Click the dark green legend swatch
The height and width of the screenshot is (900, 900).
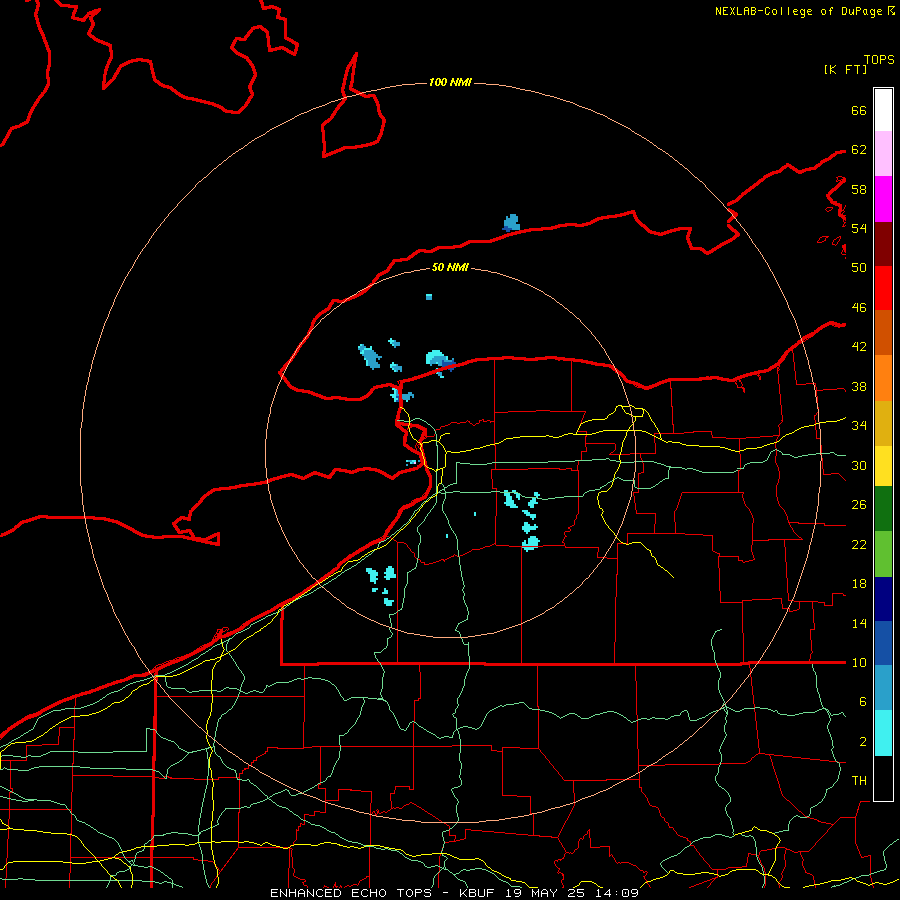[883, 509]
